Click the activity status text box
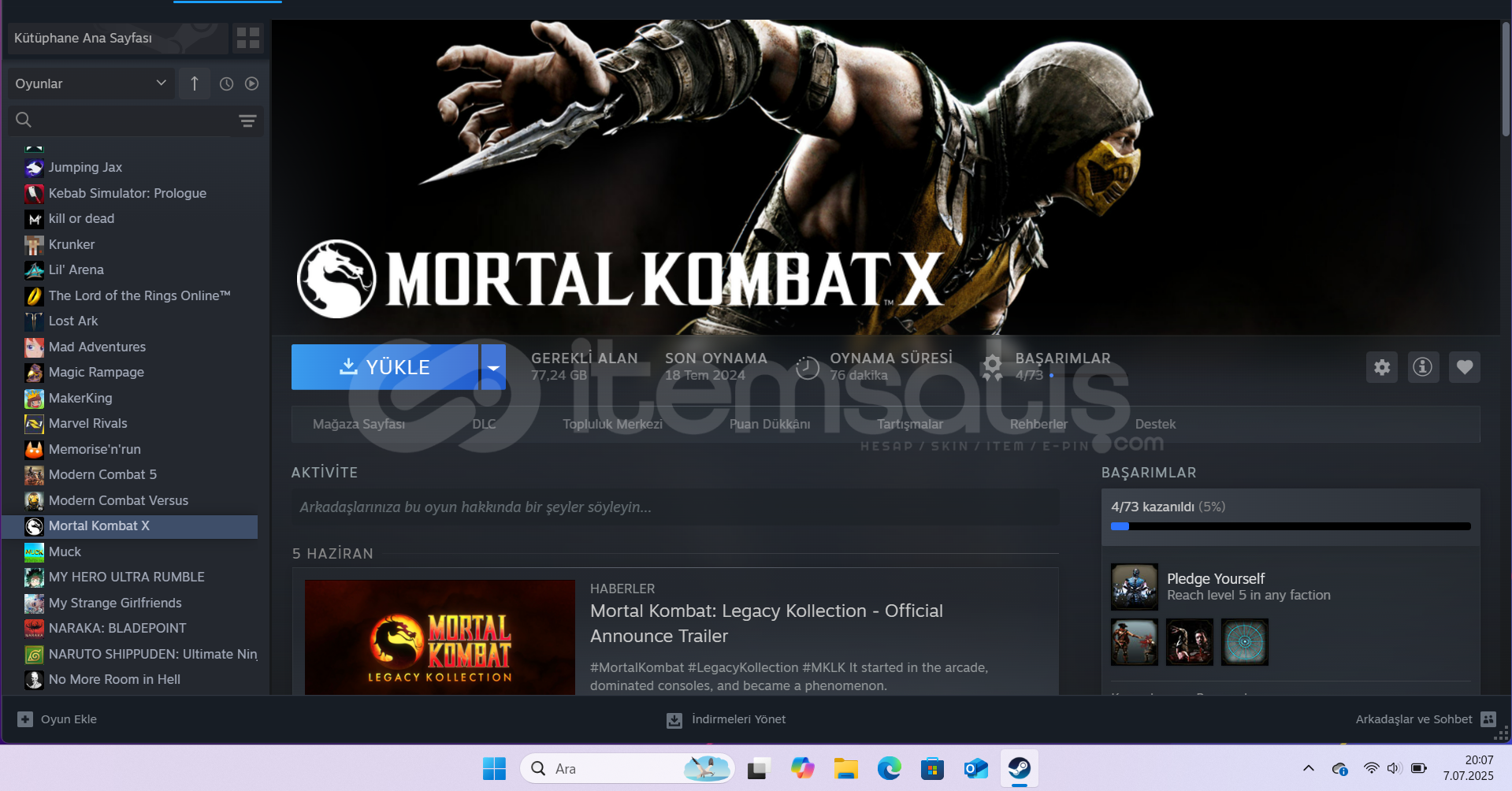 [x=675, y=507]
